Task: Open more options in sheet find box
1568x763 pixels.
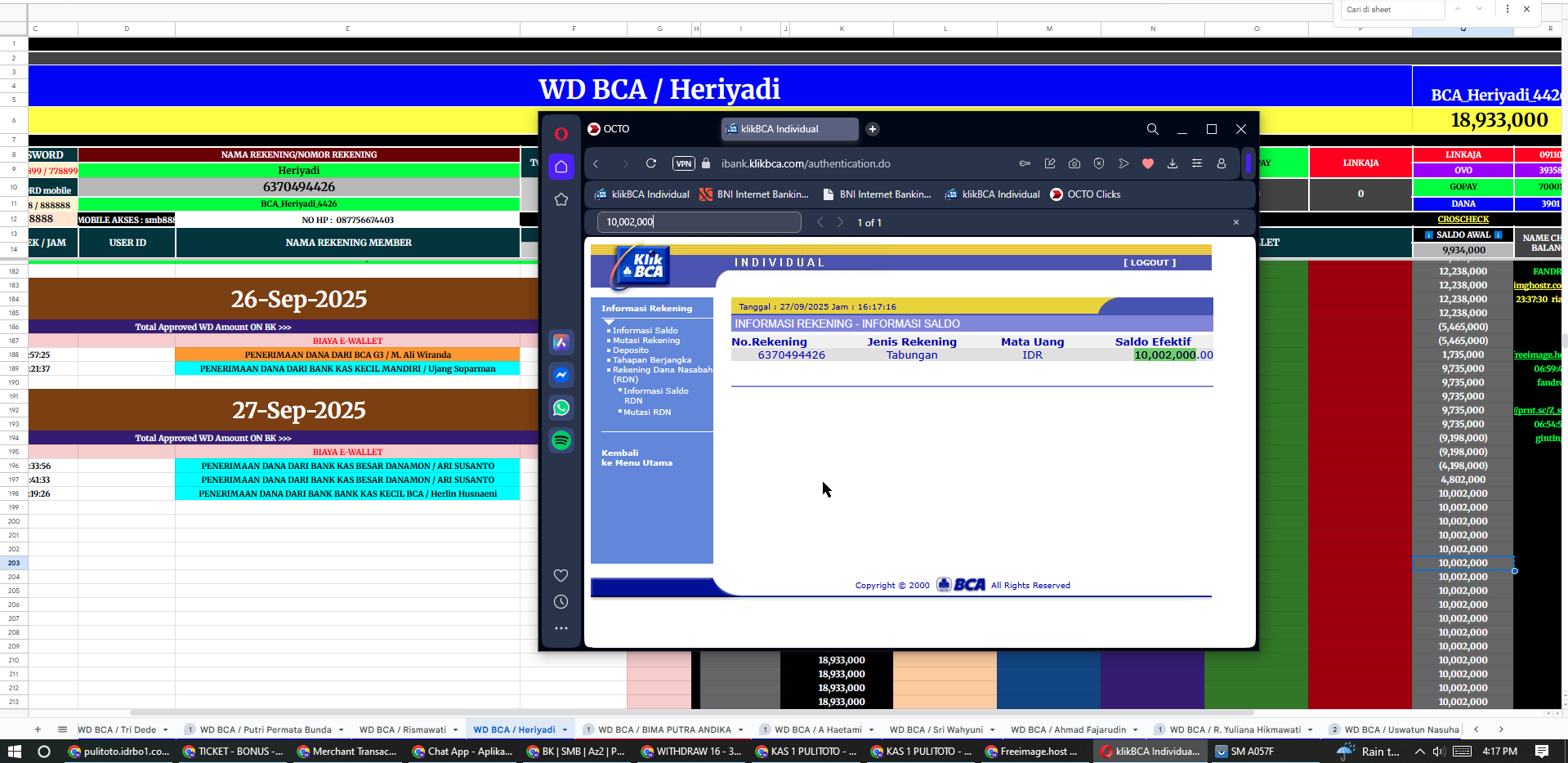Action: pos(1508,9)
